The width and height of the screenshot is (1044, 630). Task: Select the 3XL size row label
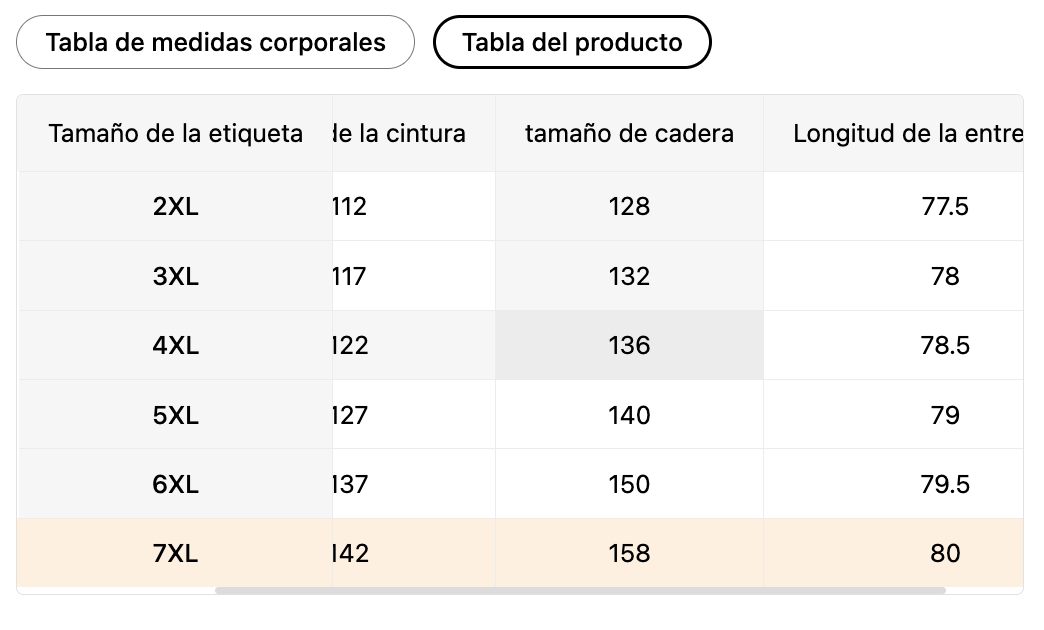175,276
